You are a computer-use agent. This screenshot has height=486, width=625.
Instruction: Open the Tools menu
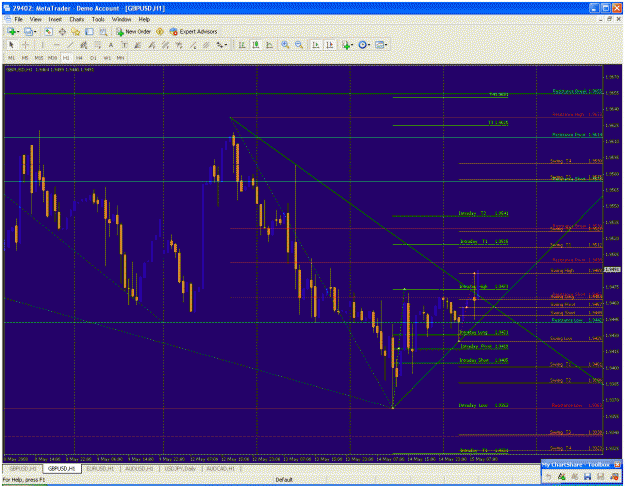(98, 19)
